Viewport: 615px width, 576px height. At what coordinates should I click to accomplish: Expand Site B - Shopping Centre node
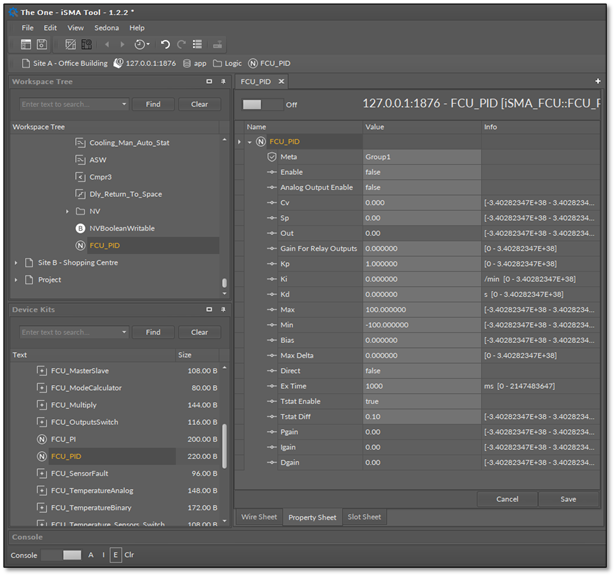(x=16, y=262)
